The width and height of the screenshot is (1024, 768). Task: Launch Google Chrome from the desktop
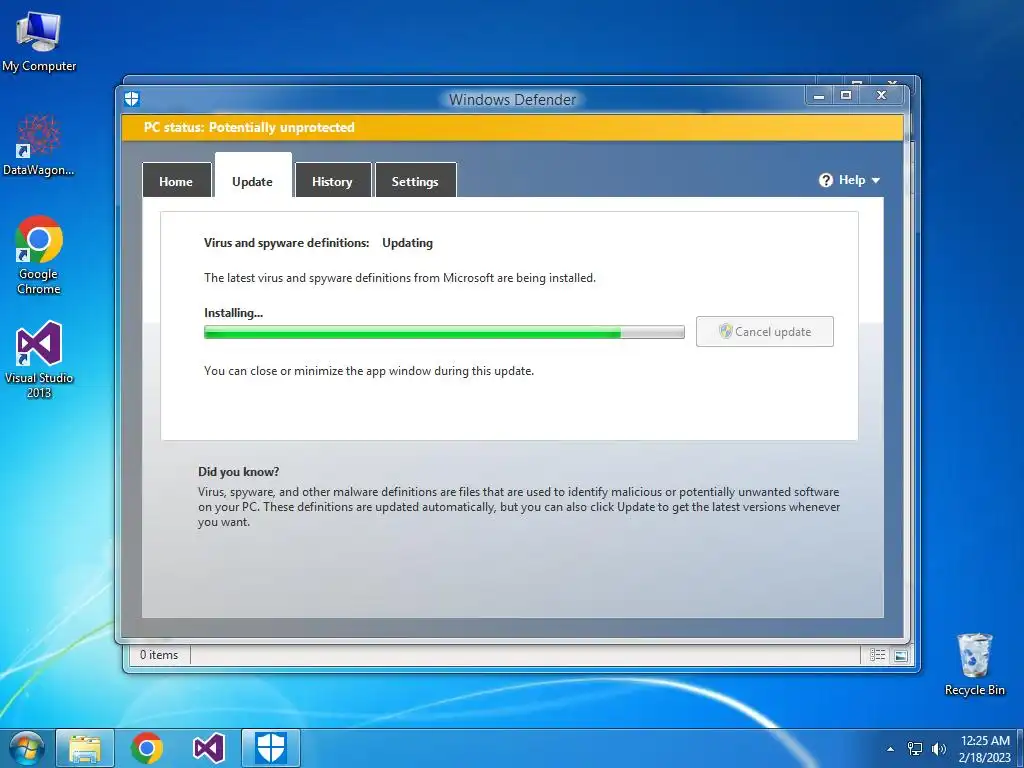click(x=39, y=255)
